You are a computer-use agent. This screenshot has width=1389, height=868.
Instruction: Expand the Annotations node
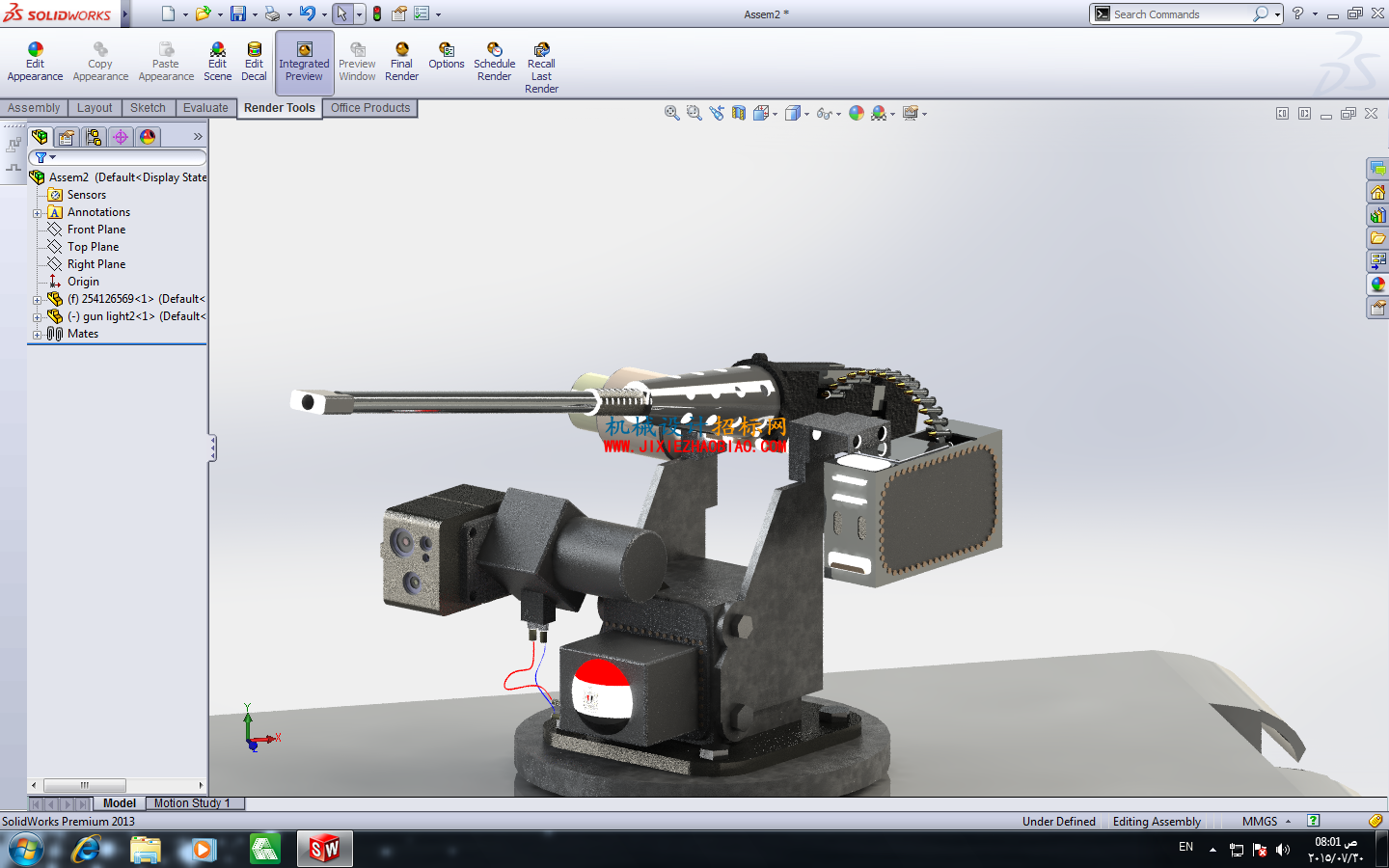pyautogui.click(x=37, y=213)
